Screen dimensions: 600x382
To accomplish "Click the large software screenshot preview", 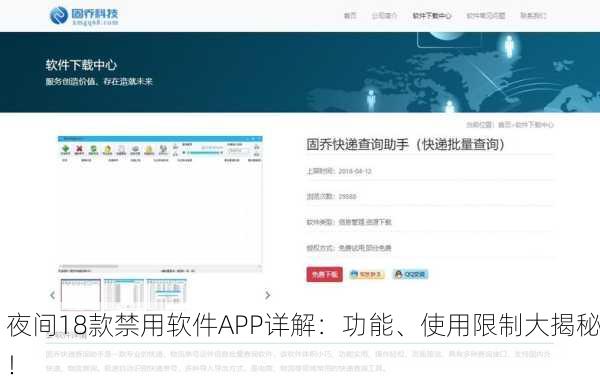I will coord(160,204).
